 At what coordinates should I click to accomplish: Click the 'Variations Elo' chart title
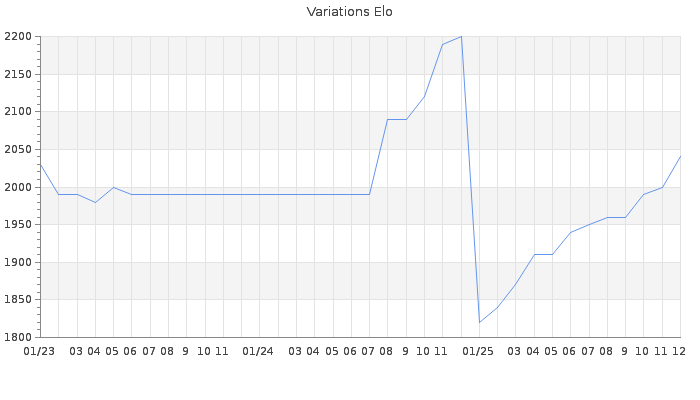[x=349, y=12]
